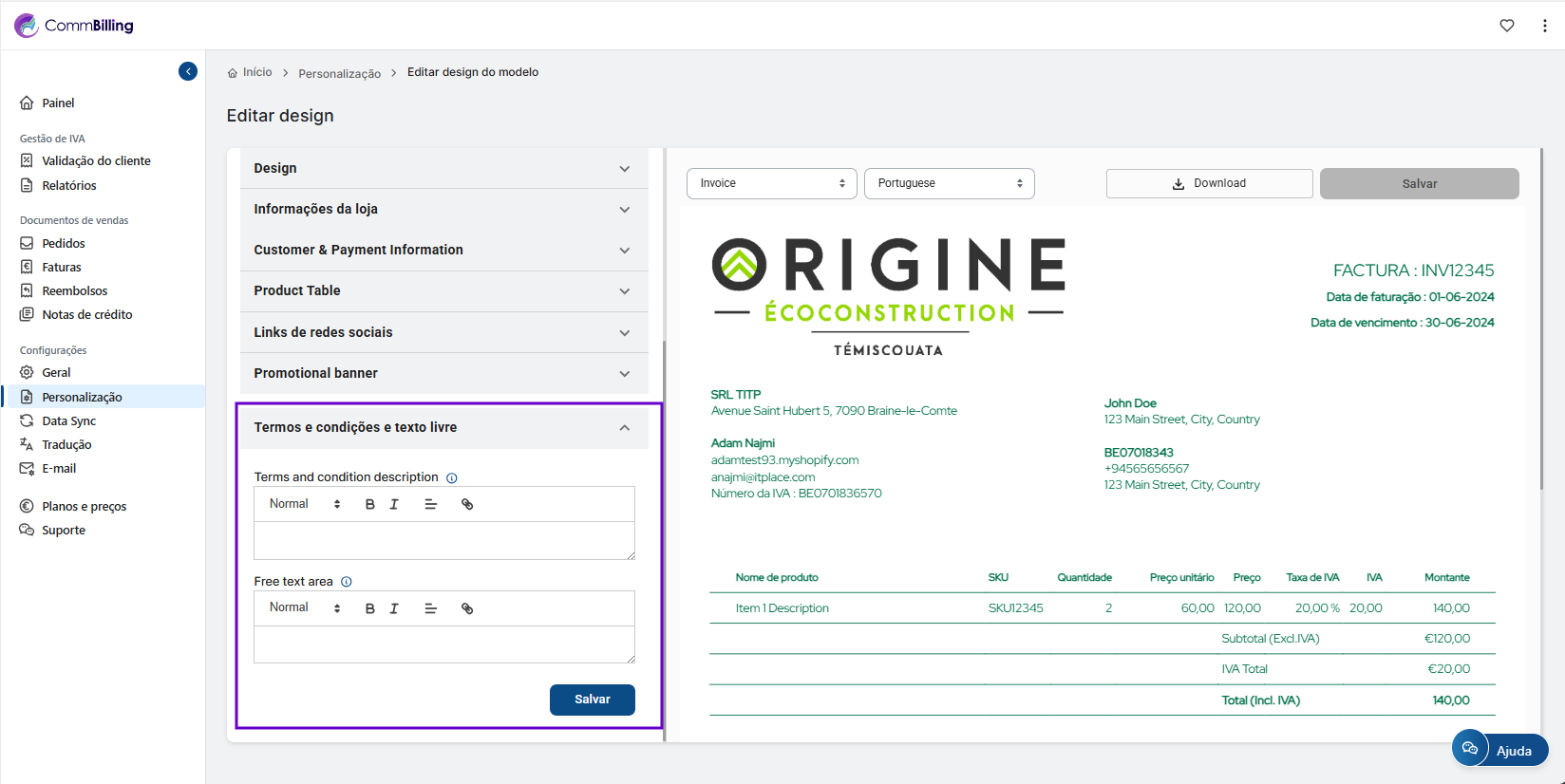Click info icon next to Free text area

pos(347,582)
